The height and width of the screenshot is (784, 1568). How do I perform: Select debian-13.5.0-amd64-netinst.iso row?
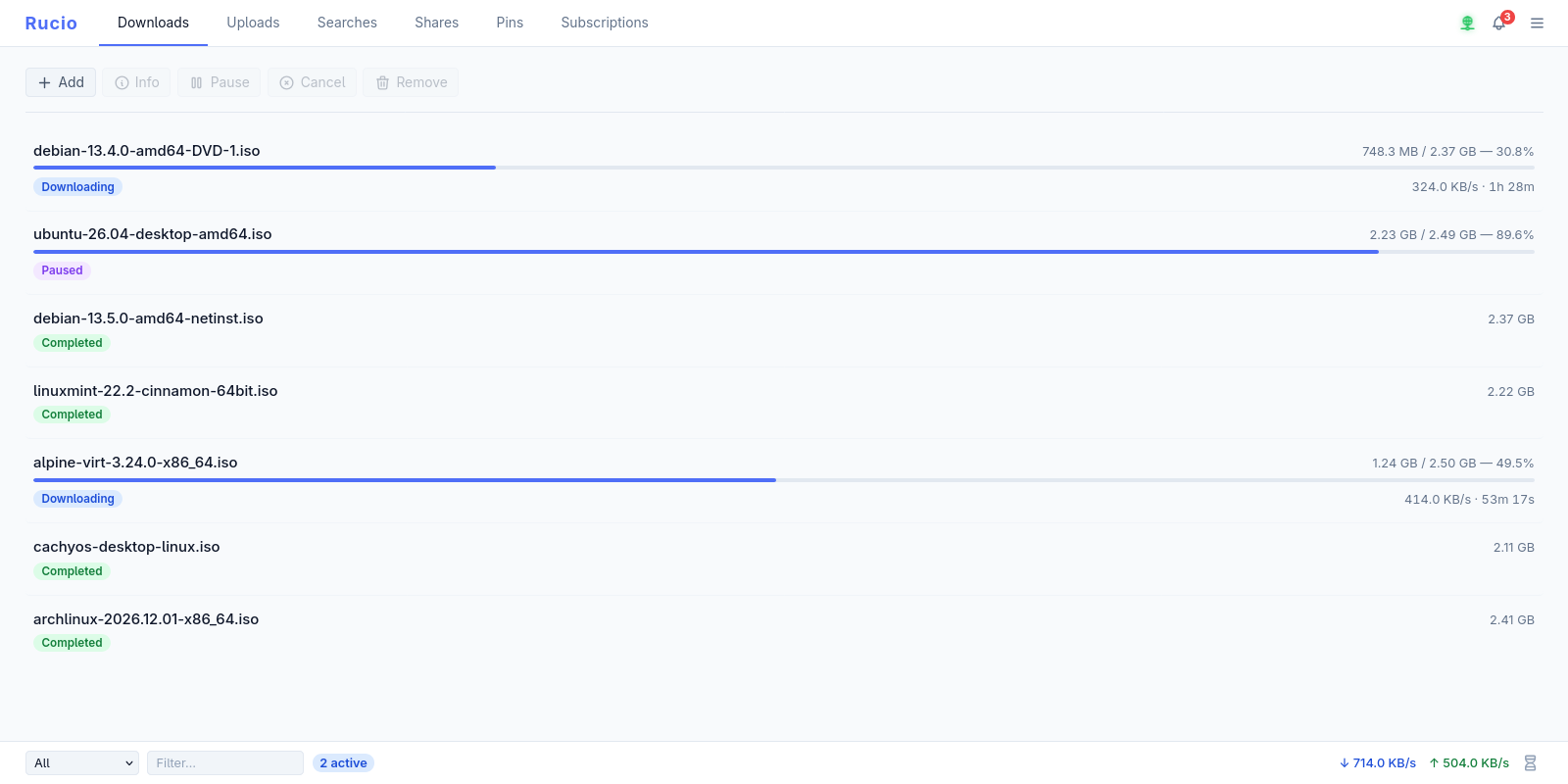(x=784, y=330)
